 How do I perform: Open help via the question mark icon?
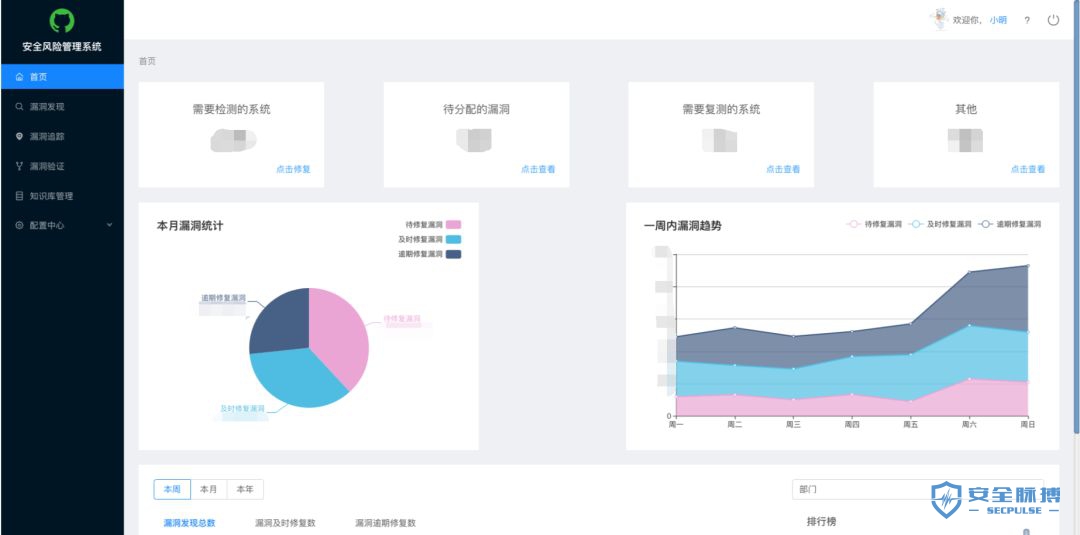coord(1027,20)
